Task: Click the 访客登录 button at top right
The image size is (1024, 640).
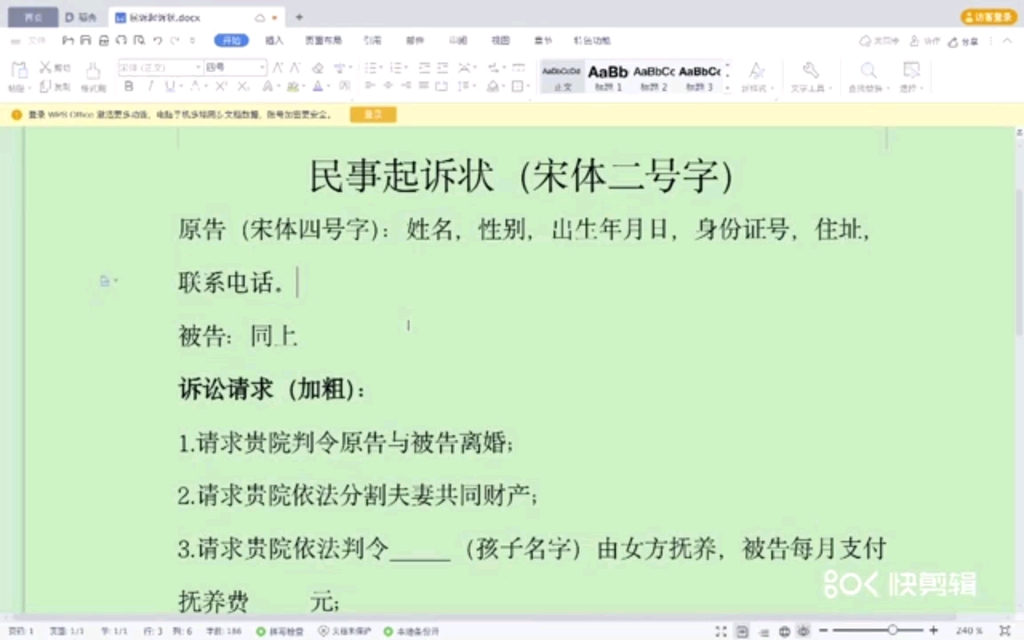Action: [x=989, y=16]
